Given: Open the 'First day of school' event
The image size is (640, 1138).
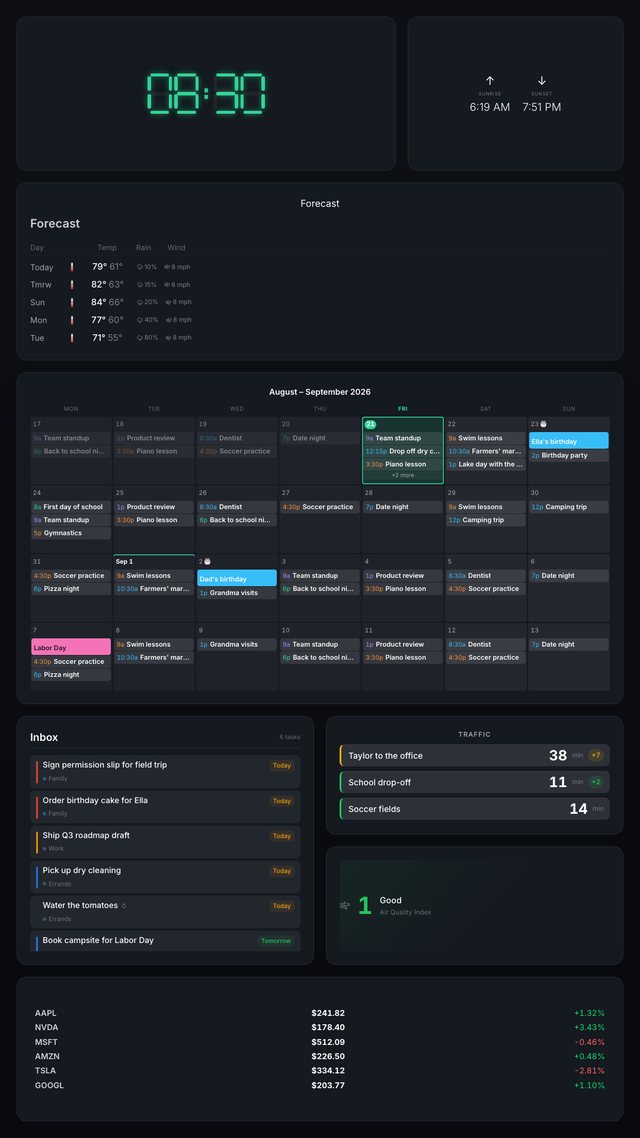Looking at the screenshot, I should 71,507.
